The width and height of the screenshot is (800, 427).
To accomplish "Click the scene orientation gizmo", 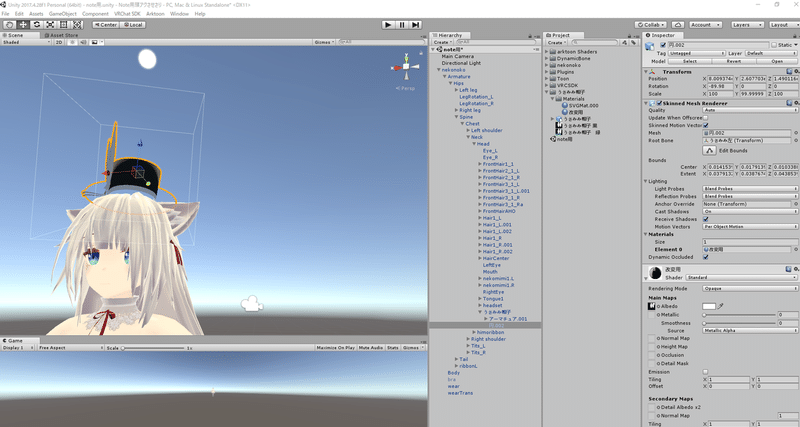I will tap(406, 67).
